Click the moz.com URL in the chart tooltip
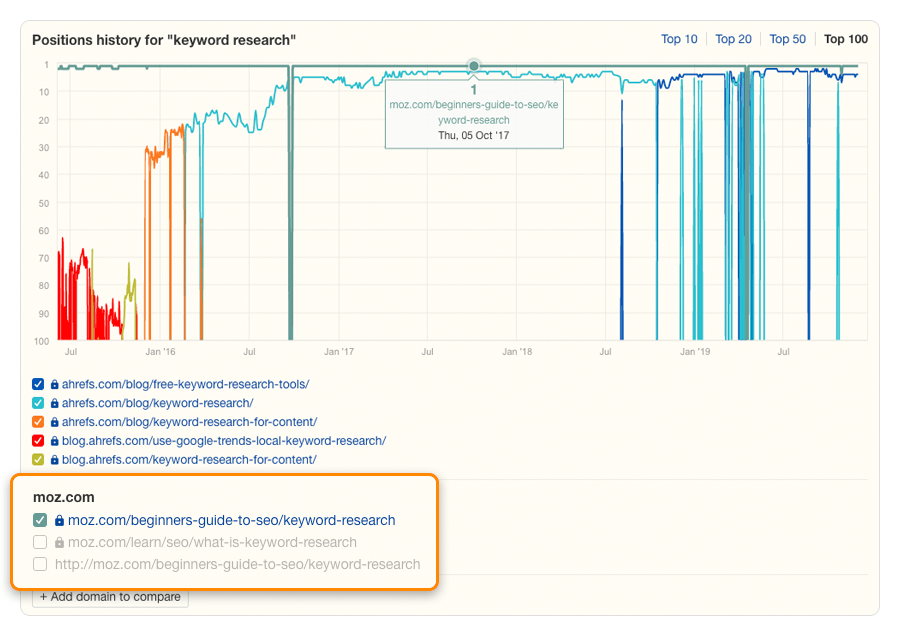900x635 pixels. (x=474, y=113)
